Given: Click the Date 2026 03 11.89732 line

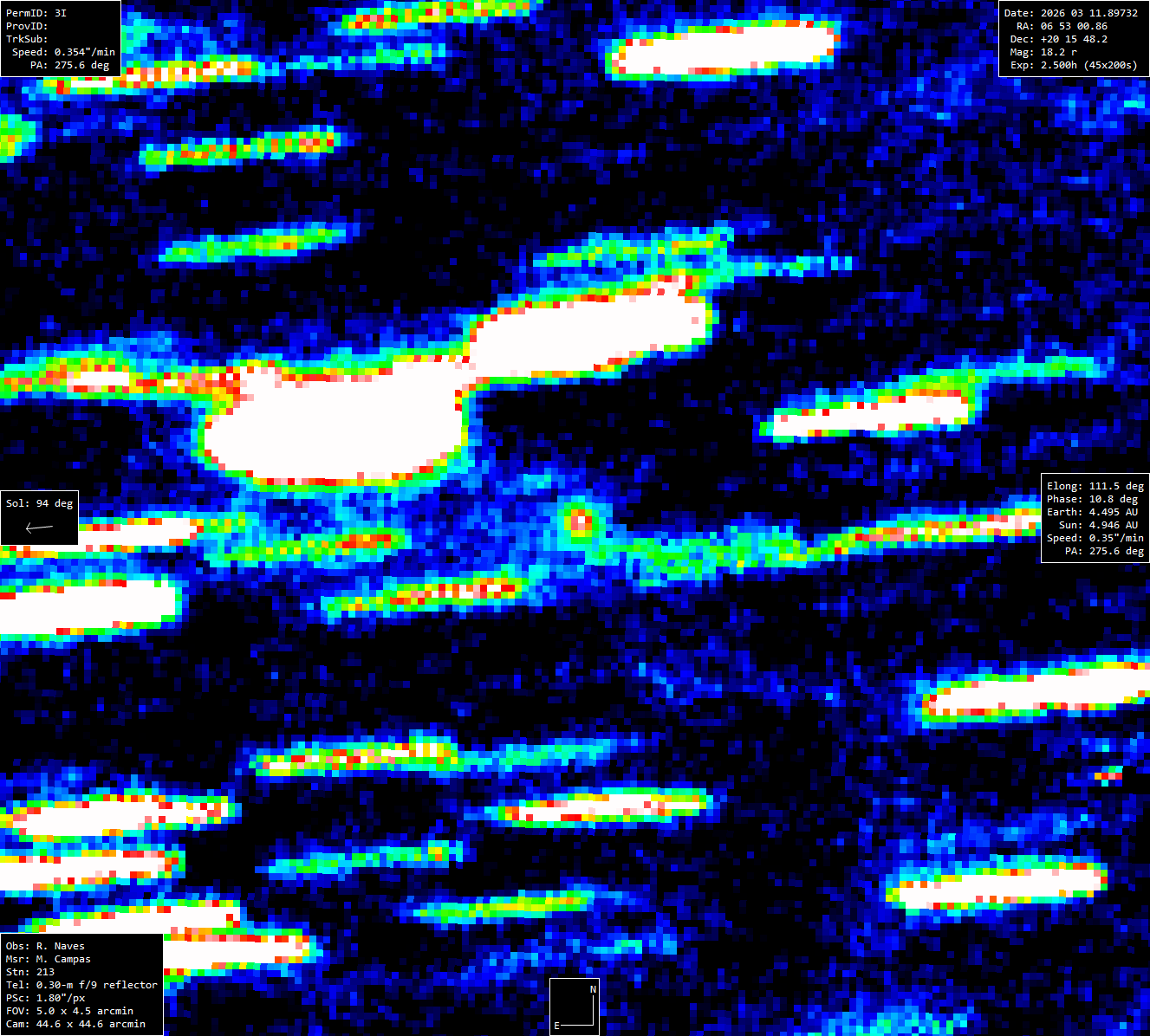Looking at the screenshot, I should coord(1070,13).
